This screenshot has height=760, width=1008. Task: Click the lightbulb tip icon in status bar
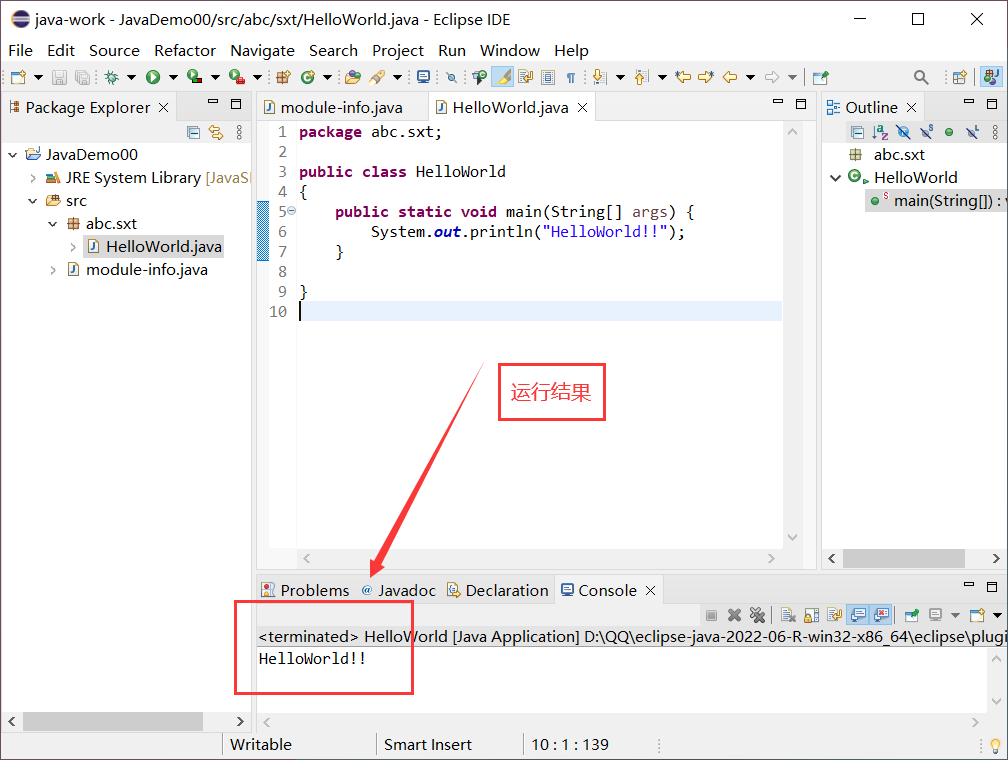[995, 745]
